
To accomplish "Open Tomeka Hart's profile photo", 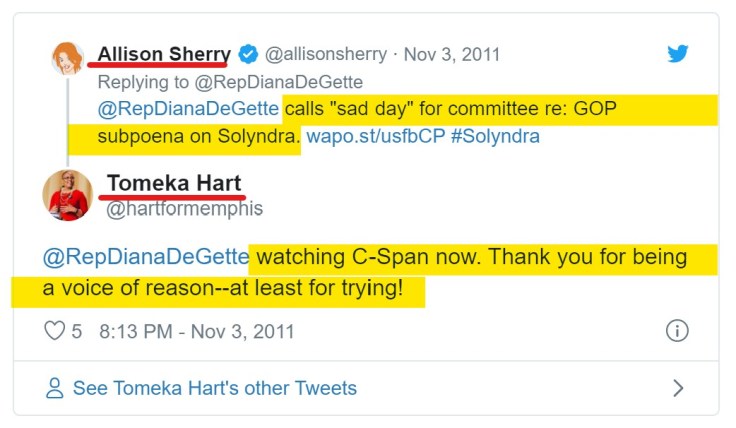I will point(67,195).
